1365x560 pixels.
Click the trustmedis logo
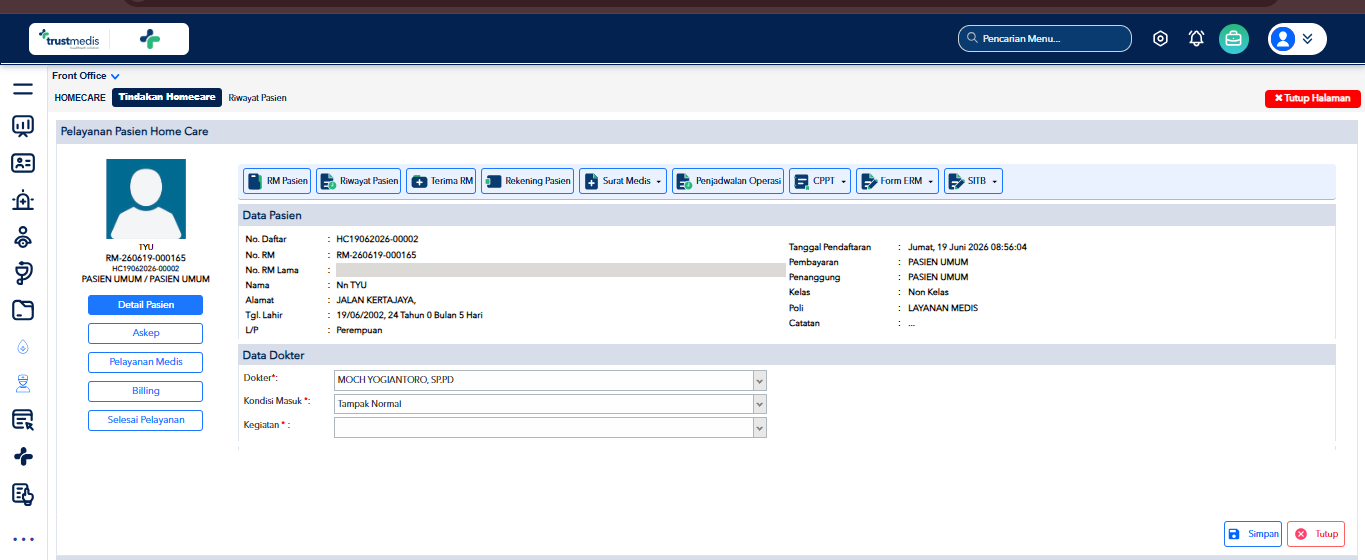69,39
